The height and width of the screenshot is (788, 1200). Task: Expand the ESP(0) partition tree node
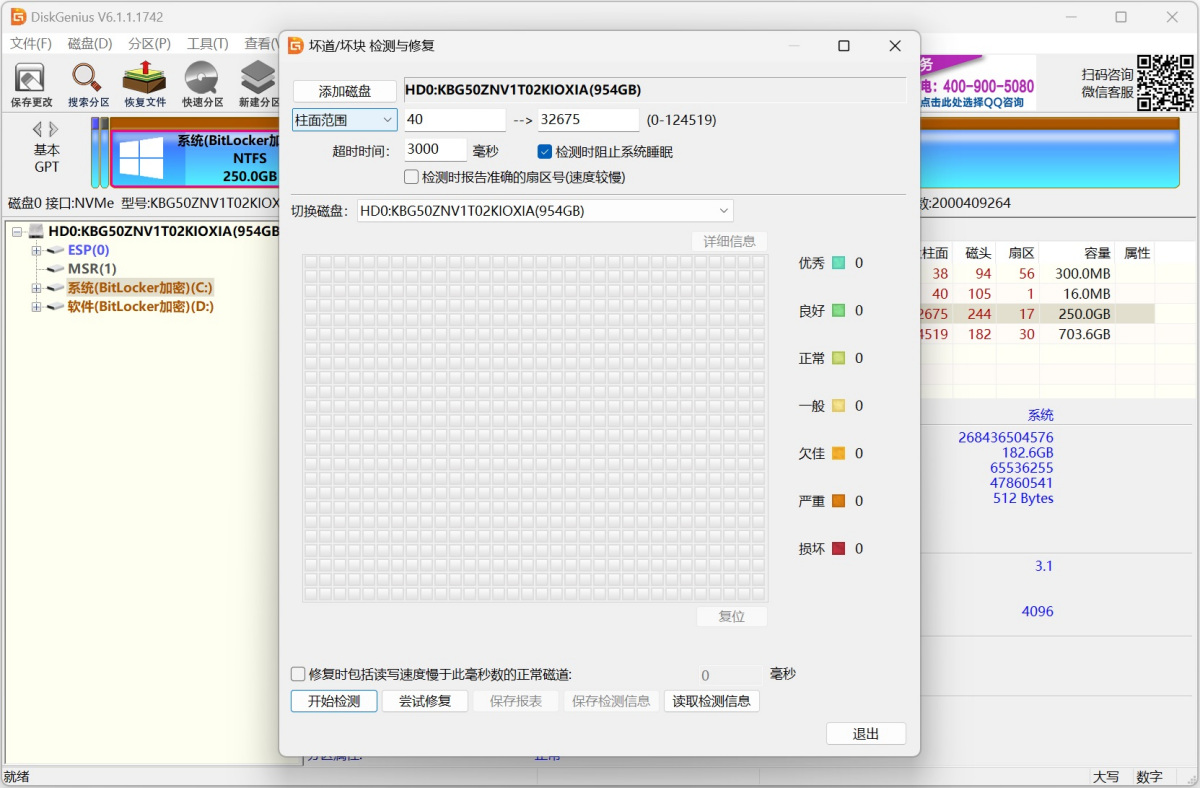click(x=37, y=250)
